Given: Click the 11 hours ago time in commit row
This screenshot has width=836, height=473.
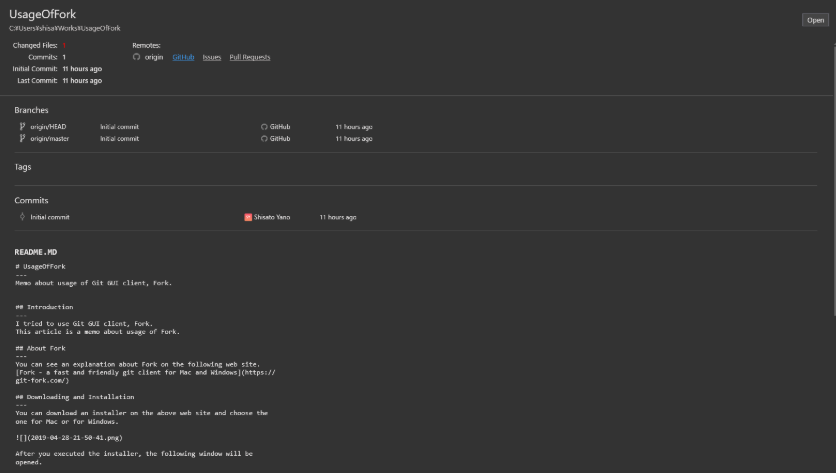Looking at the screenshot, I should point(338,217).
